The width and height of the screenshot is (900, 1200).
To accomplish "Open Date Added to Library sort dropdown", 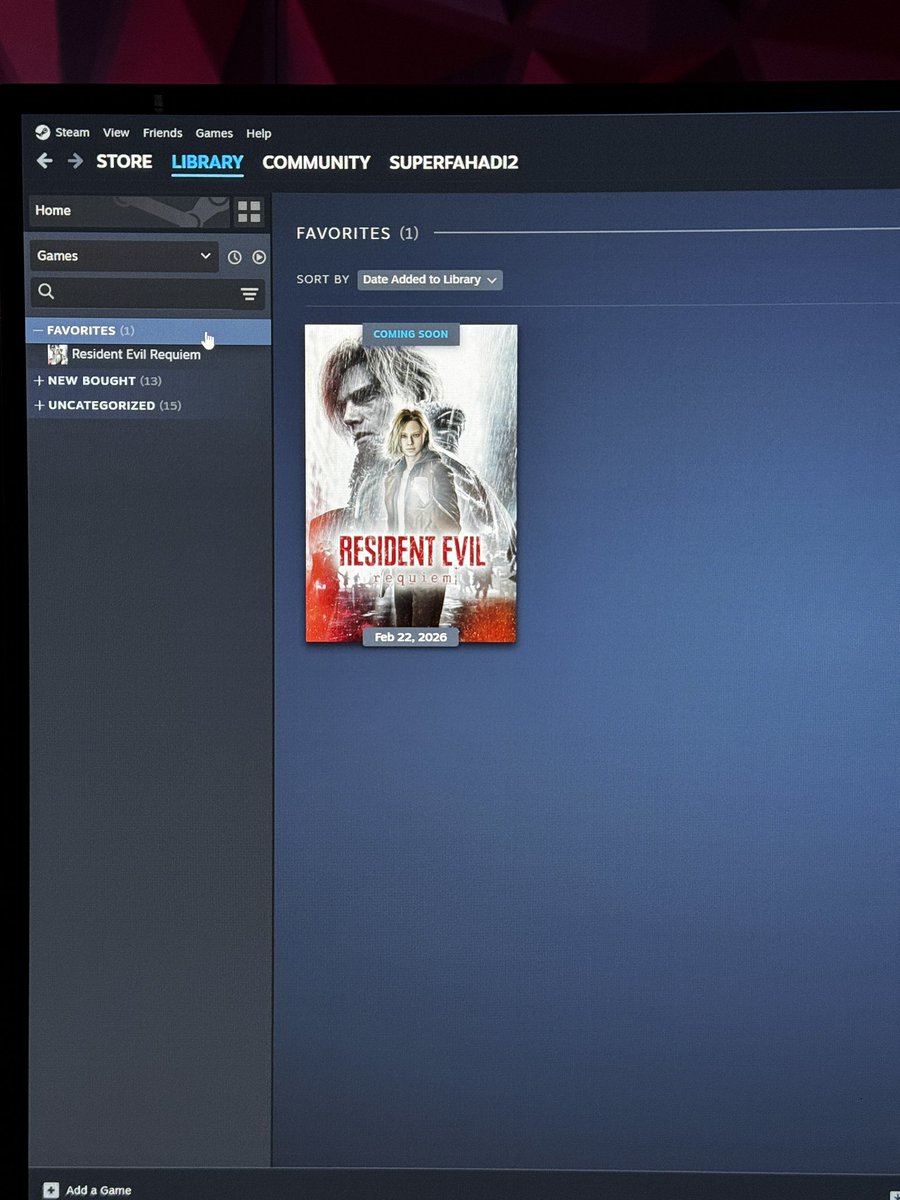I will [x=430, y=280].
